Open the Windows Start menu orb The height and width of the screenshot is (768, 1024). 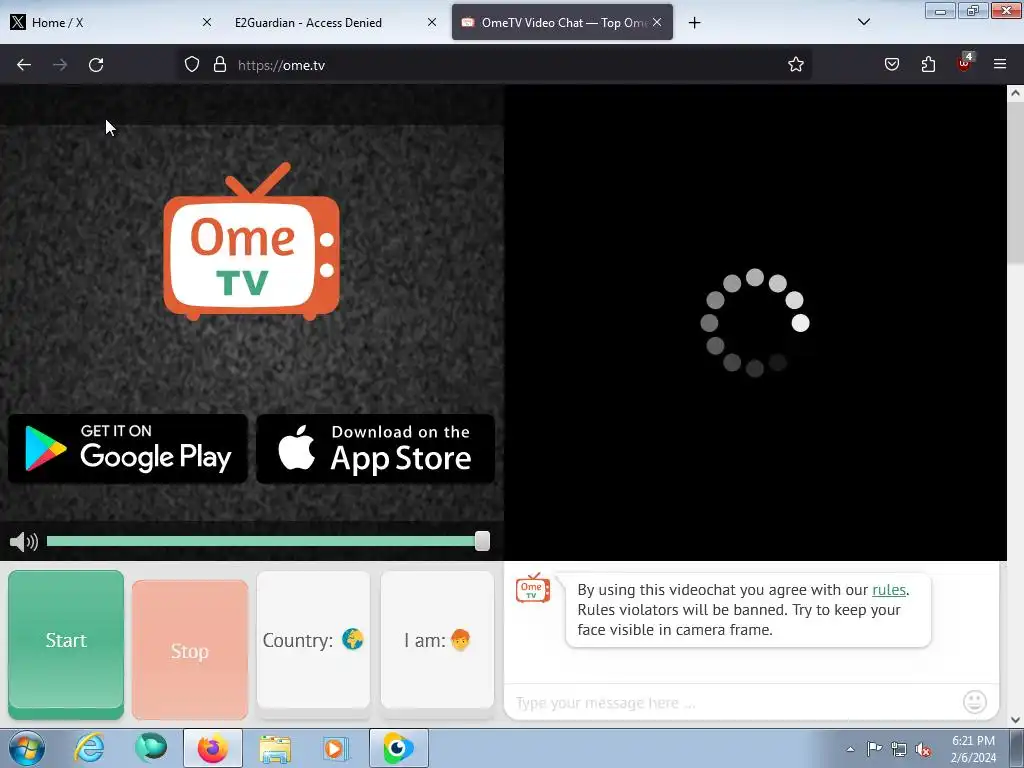(x=27, y=748)
